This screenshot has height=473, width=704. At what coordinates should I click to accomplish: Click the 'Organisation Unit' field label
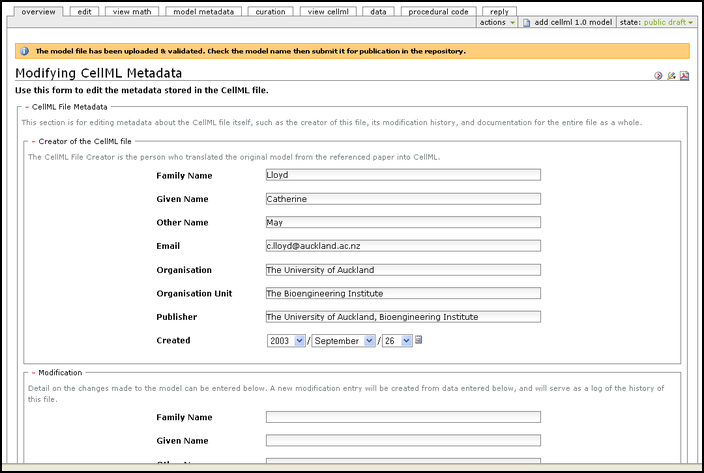tap(194, 293)
